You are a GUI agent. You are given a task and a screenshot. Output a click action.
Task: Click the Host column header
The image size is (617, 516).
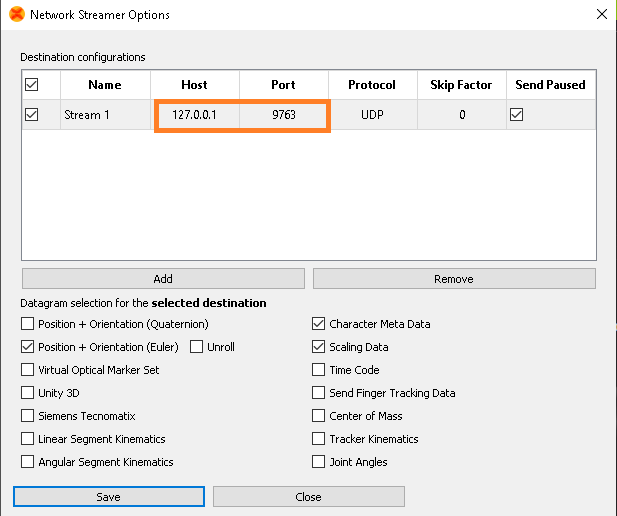click(195, 85)
